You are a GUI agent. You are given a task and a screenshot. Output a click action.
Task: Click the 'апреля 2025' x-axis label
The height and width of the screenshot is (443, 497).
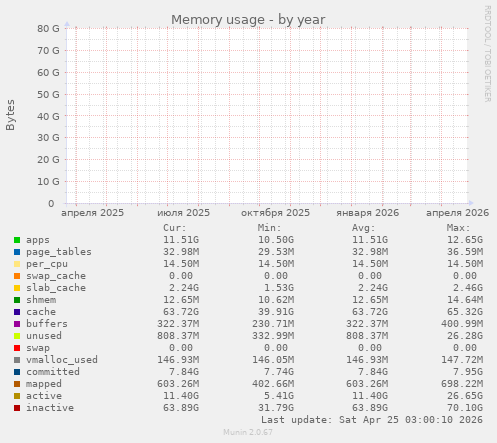(92, 213)
